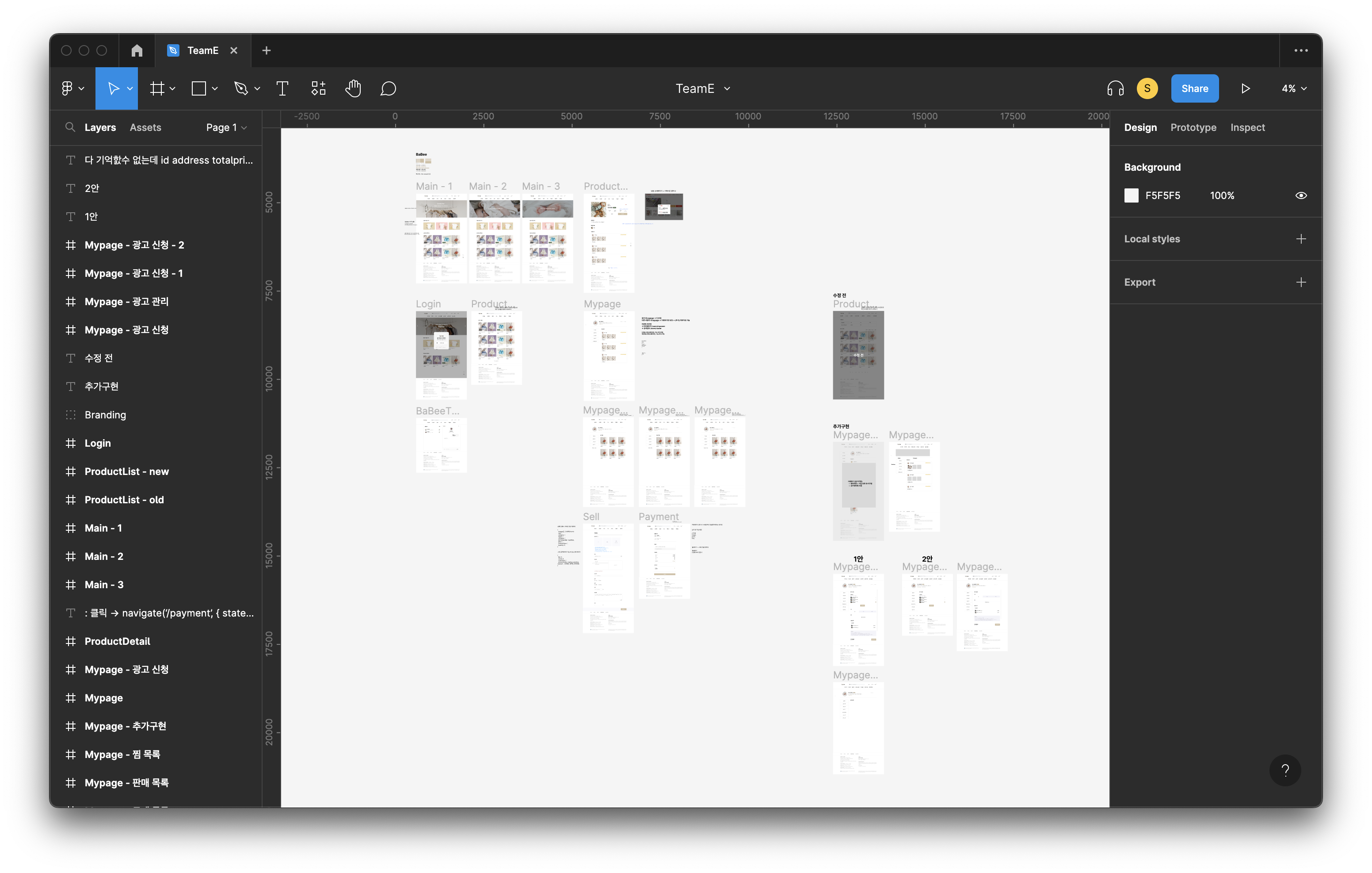Open the Resources components tool
Image resolution: width=1372 pixels, height=873 pixels.
[318, 88]
